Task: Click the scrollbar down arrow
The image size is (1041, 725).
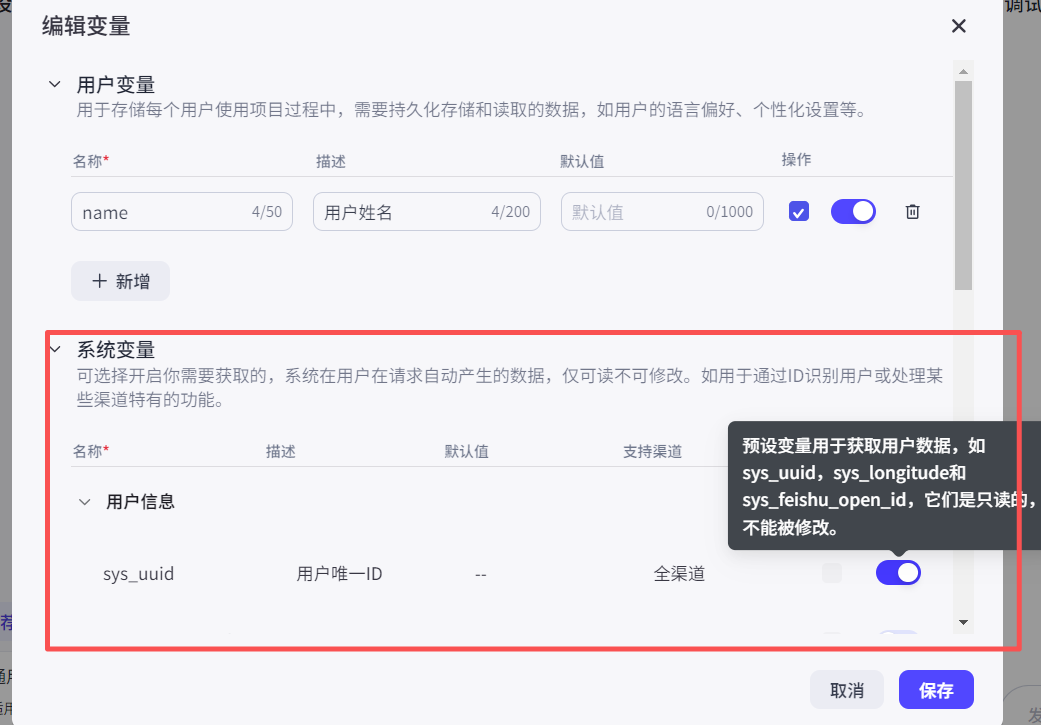Action: pyautogui.click(x=963, y=622)
